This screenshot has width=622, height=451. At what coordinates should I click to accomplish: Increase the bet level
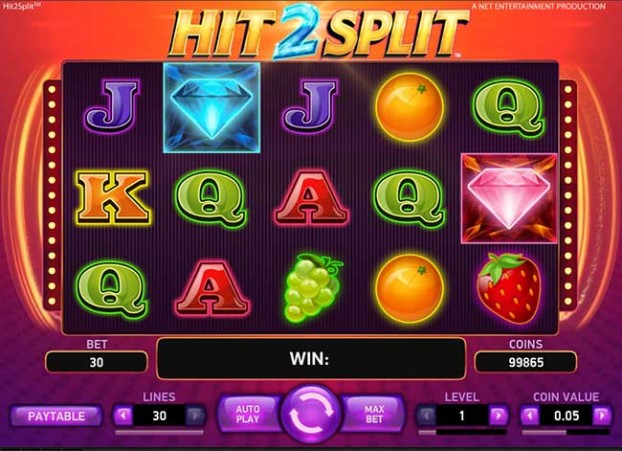click(x=498, y=415)
